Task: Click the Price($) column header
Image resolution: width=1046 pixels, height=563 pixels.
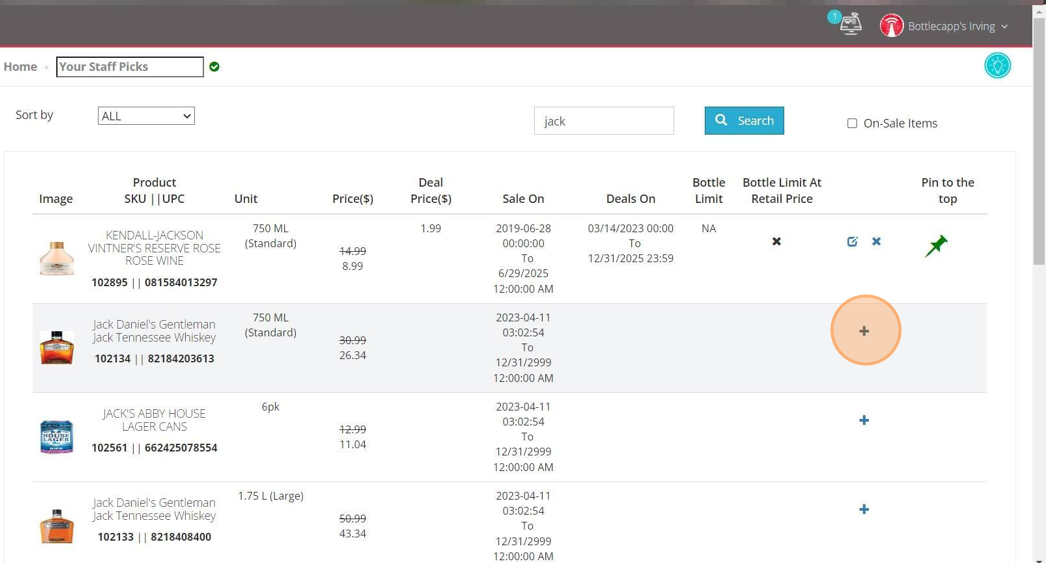Action: [353, 199]
